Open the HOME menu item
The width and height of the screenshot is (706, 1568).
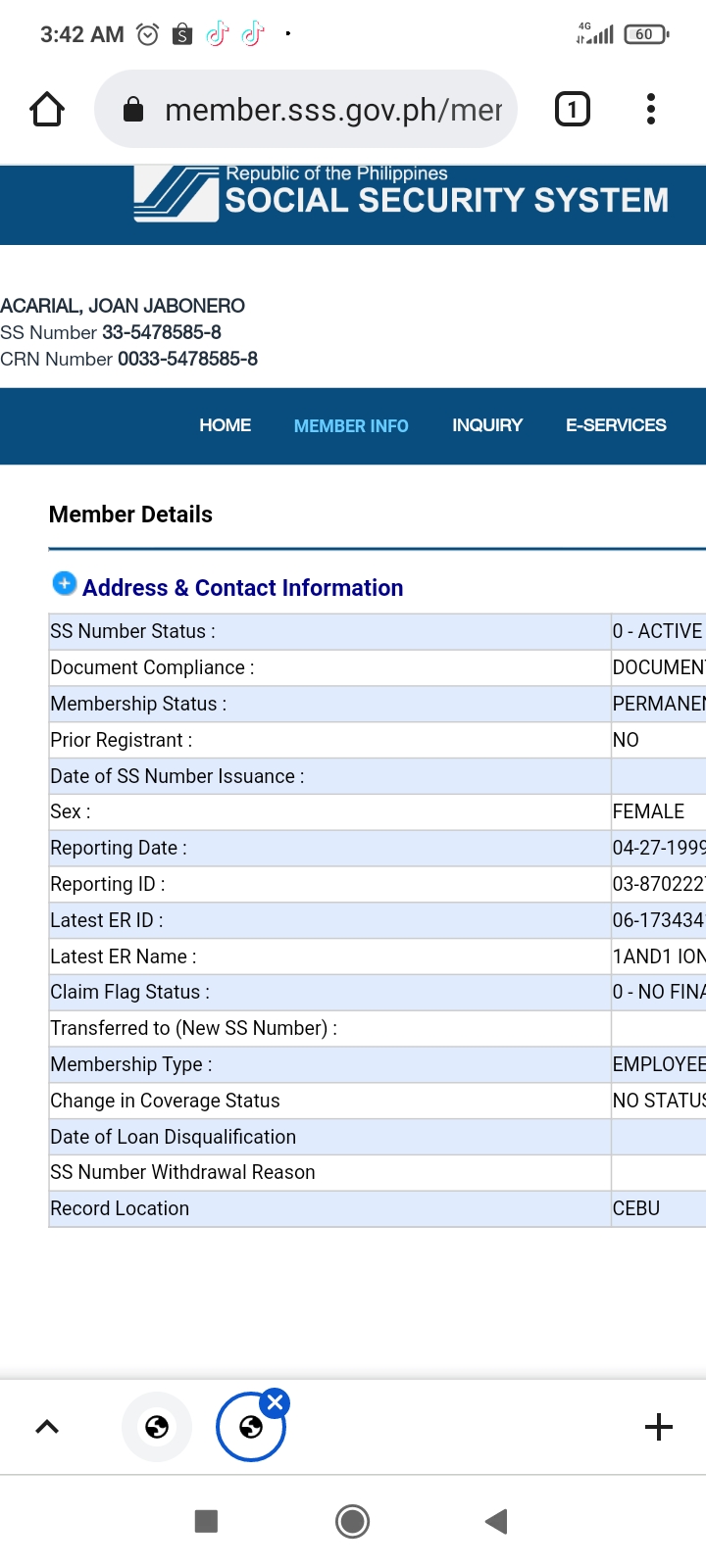[x=225, y=425]
